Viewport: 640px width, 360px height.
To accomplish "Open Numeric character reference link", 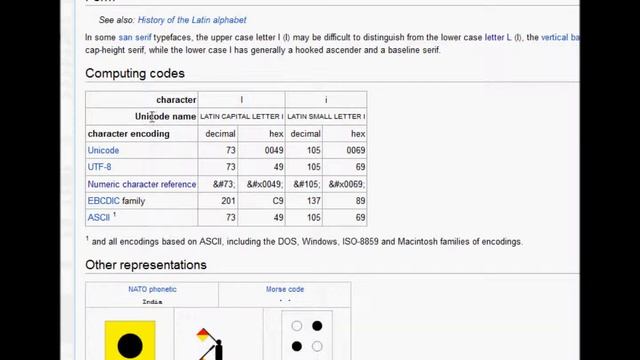I will click(142, 184).
